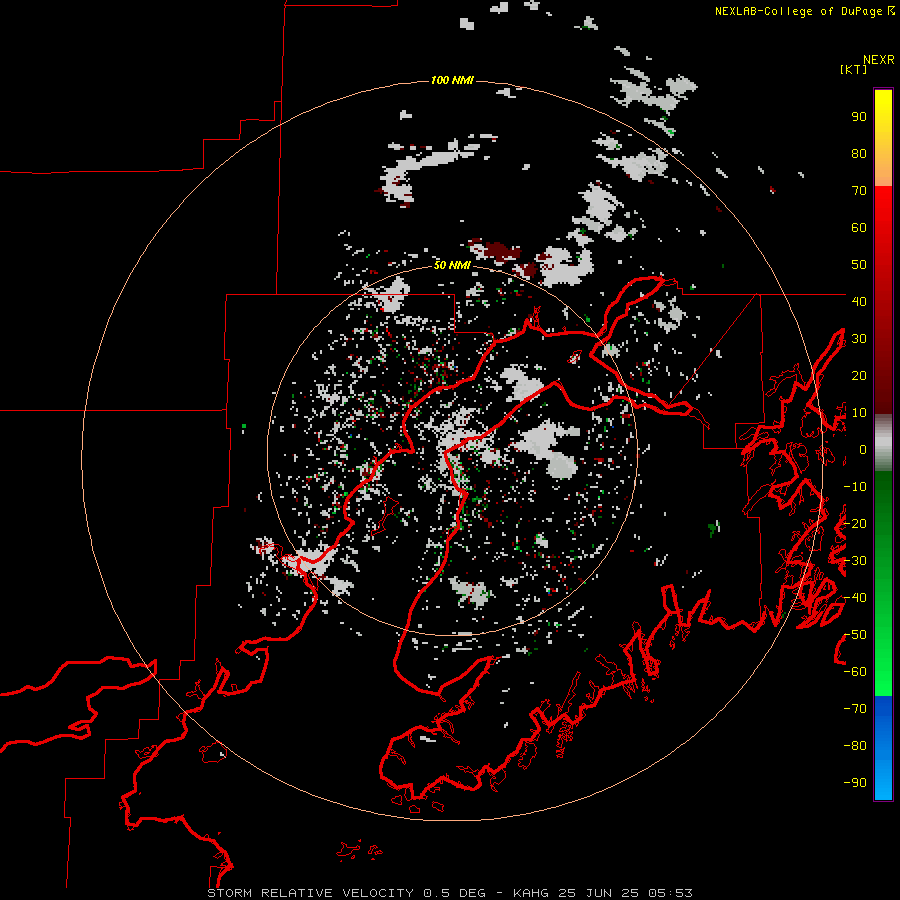Viewport: 900px width, 900px height.
Task: Click the [KT] units label
Action: pyautogui.click(x=853, y=69)
